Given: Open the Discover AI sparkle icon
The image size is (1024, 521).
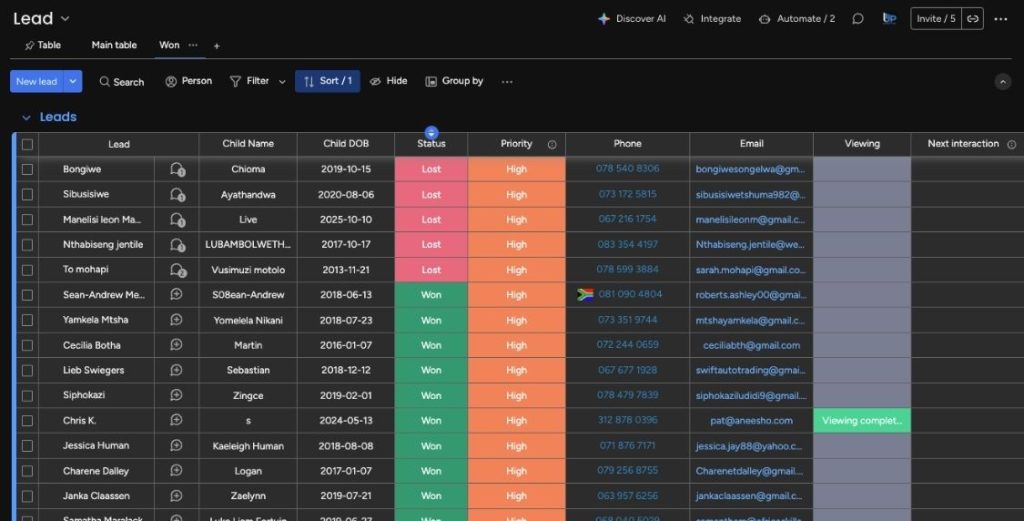Looking at the screenshot, I should [603, 19].
